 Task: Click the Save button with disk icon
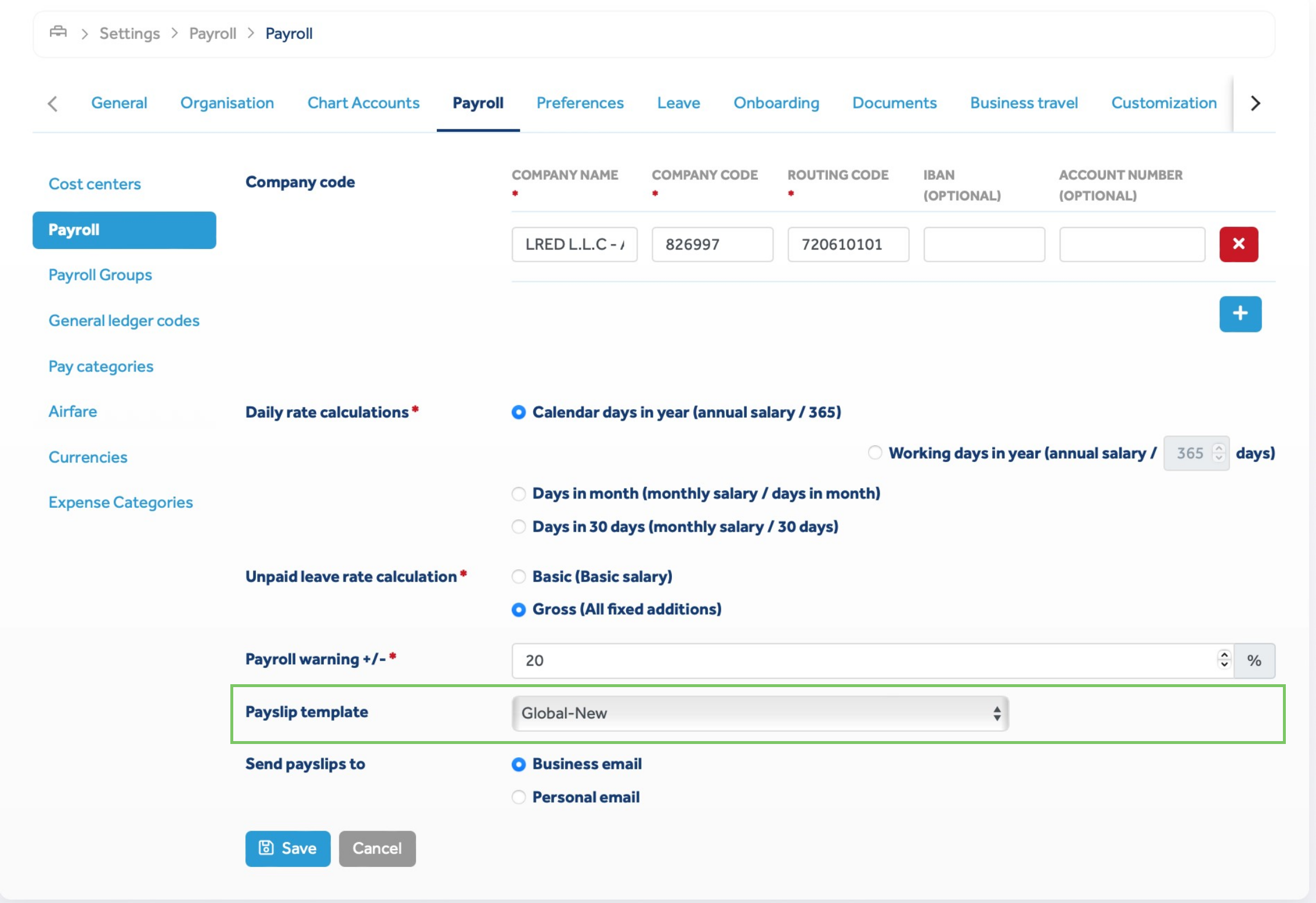[288, 848]
